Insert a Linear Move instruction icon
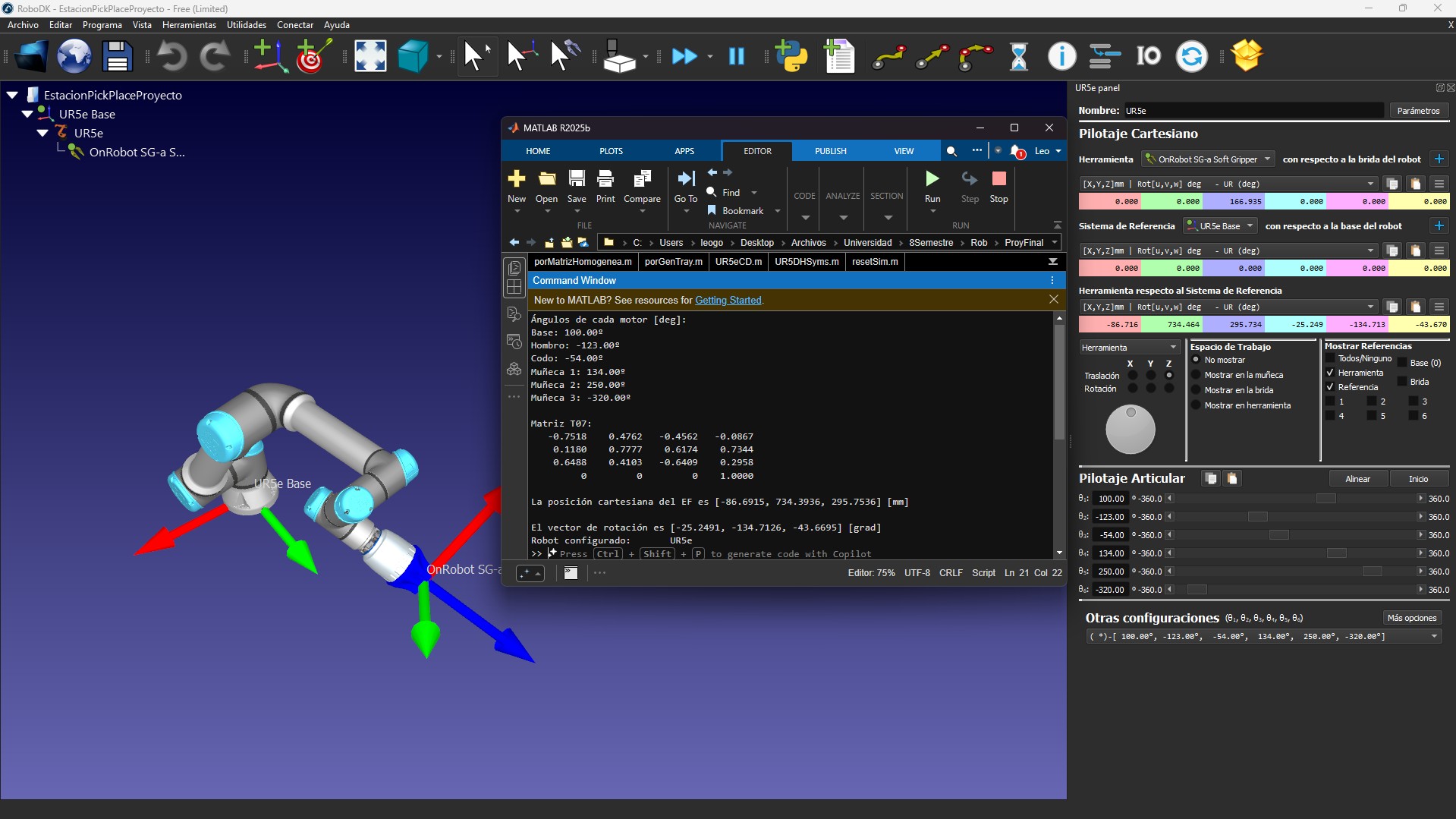1456x819 pixels. pos(932,56)
